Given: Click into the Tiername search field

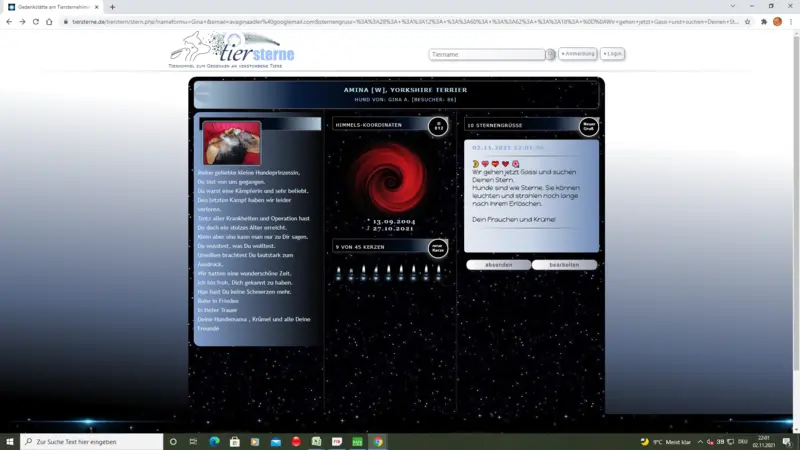Looking at the screenshot, I should click(487, 55).
